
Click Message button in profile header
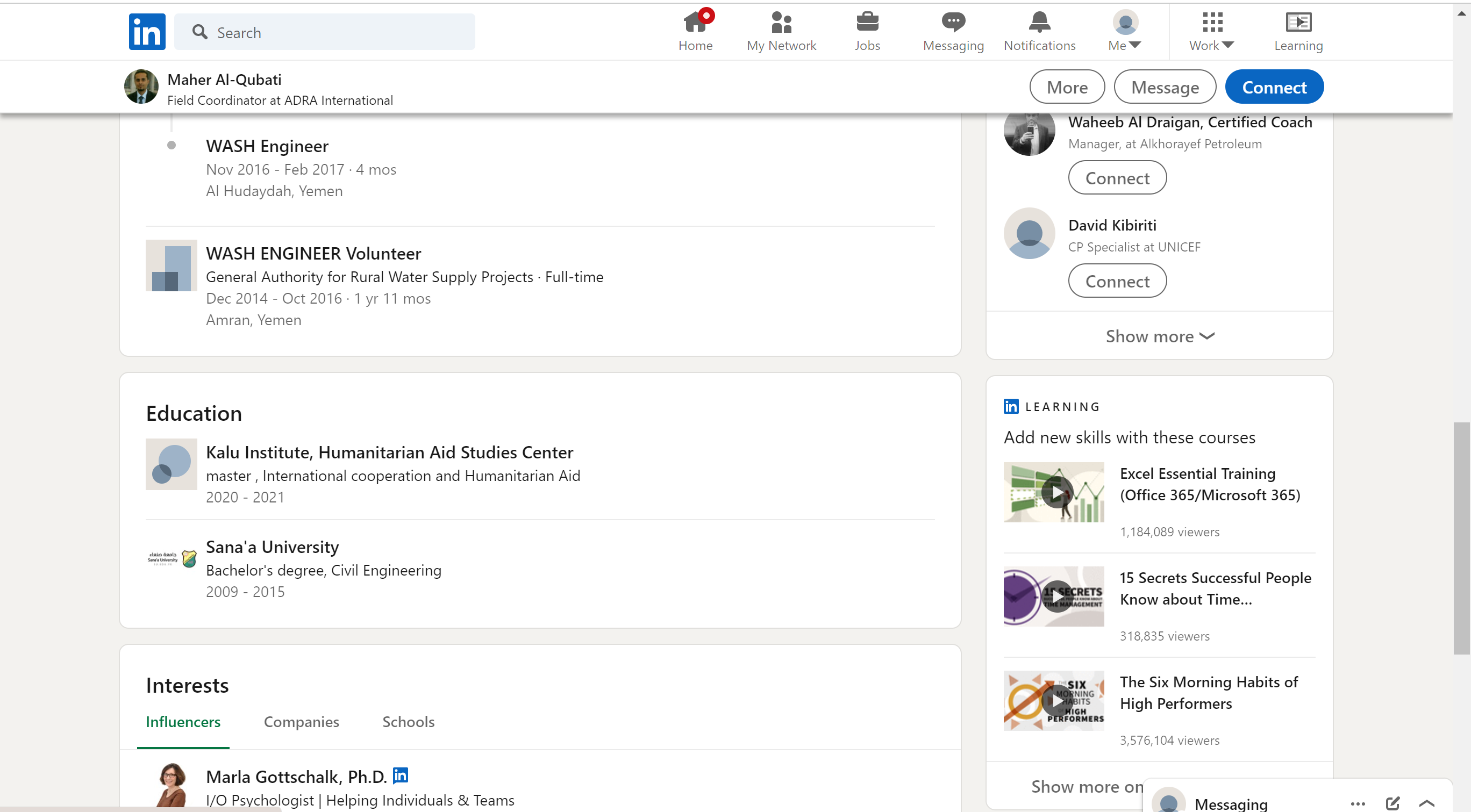pos(1165,87)
